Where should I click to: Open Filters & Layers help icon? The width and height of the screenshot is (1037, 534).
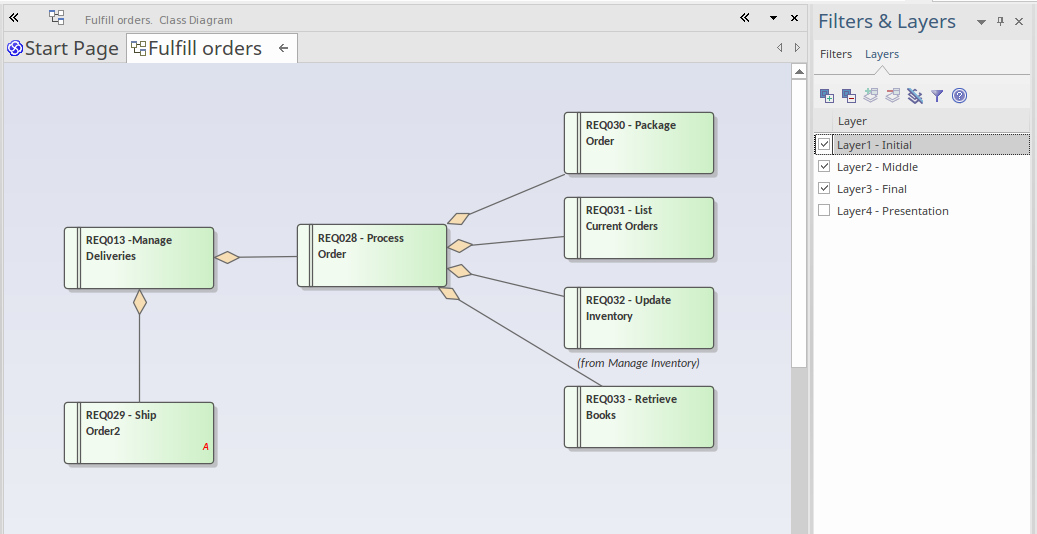pos(959,96)
